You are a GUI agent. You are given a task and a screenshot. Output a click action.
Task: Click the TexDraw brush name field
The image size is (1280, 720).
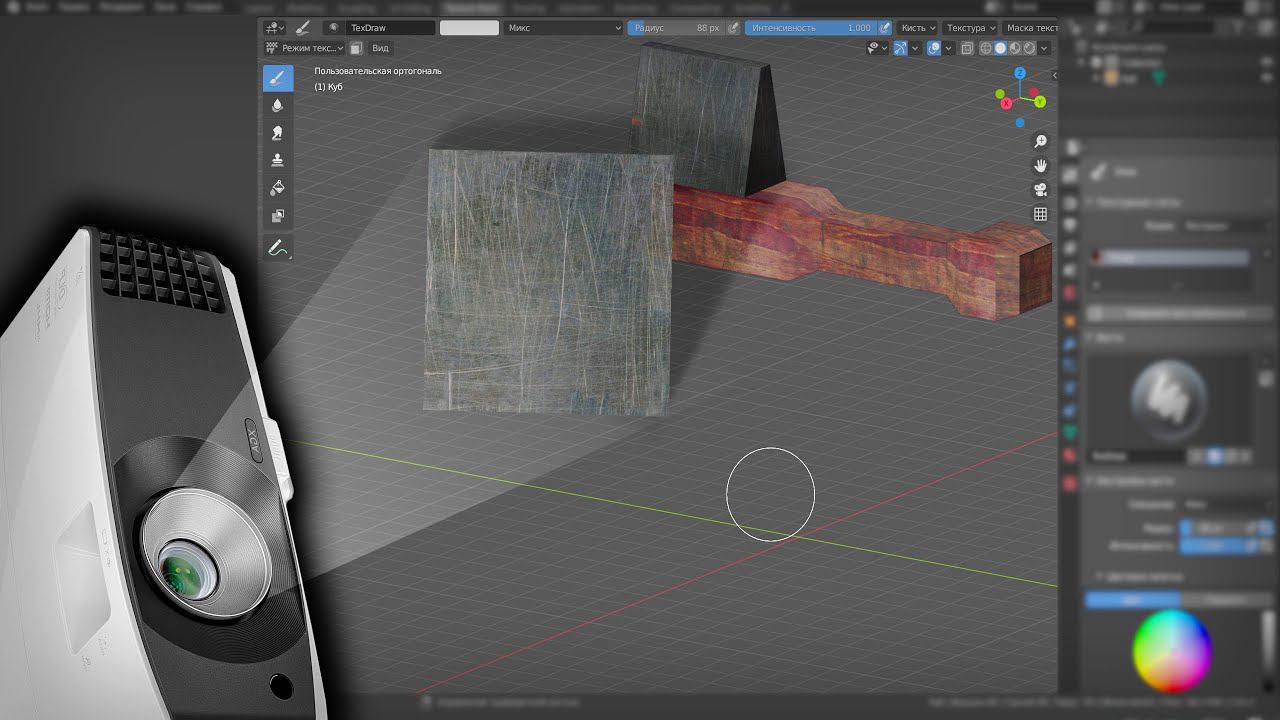tap(390, 28)
